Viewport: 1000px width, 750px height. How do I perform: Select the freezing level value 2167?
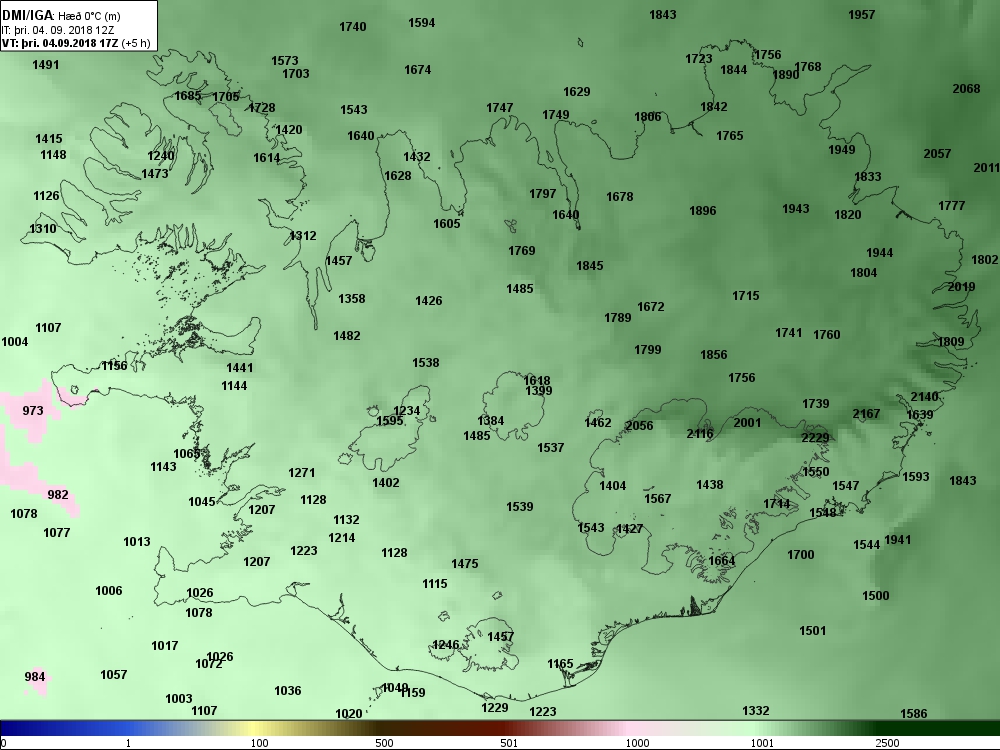pos(866,413)
